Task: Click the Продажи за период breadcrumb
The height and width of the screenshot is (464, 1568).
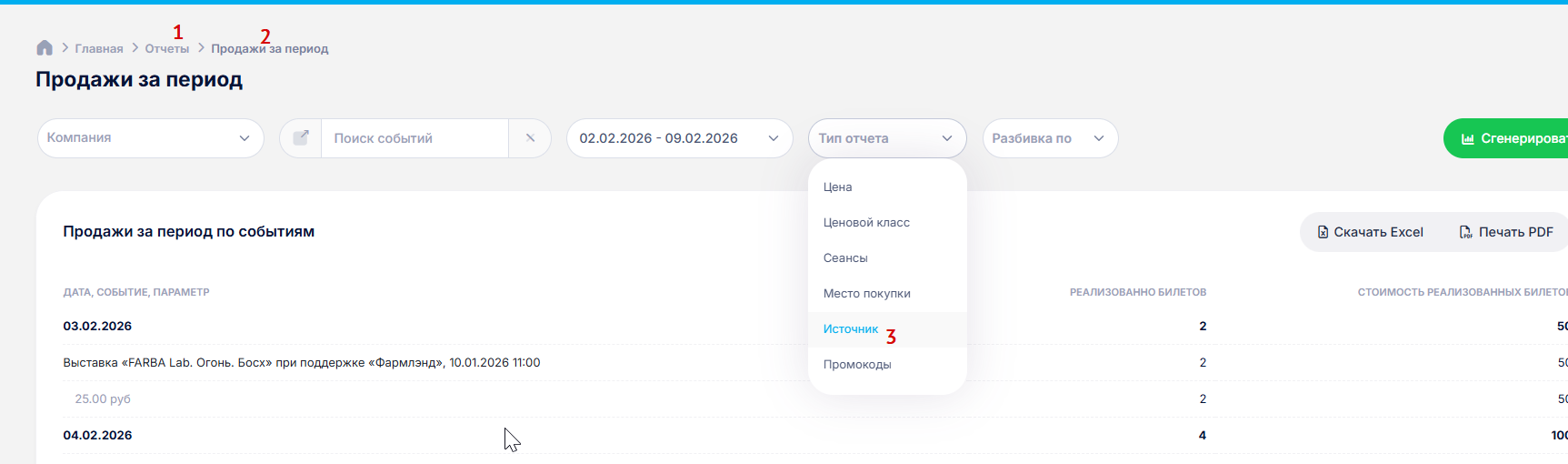Action: (x=270, y=49)
